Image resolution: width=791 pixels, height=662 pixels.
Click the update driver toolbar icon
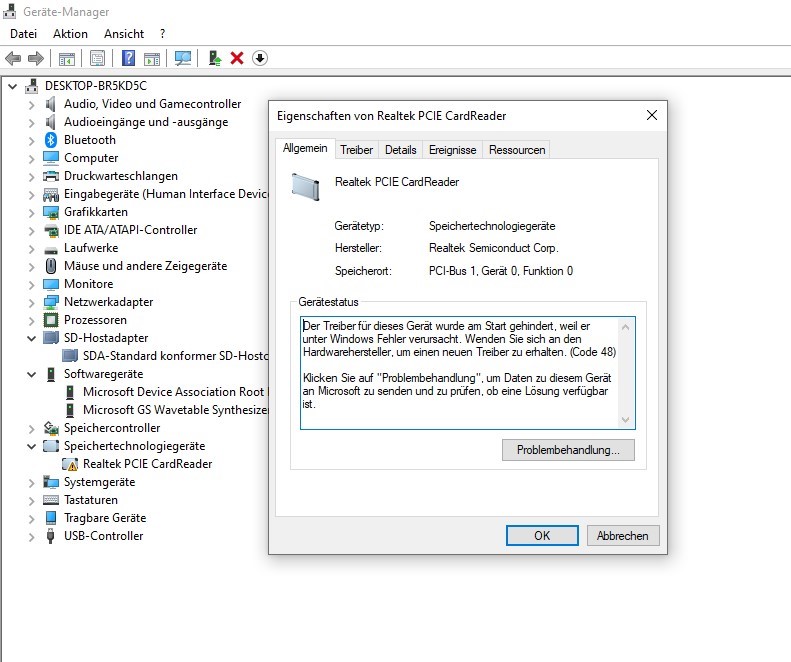pos(215,59)
